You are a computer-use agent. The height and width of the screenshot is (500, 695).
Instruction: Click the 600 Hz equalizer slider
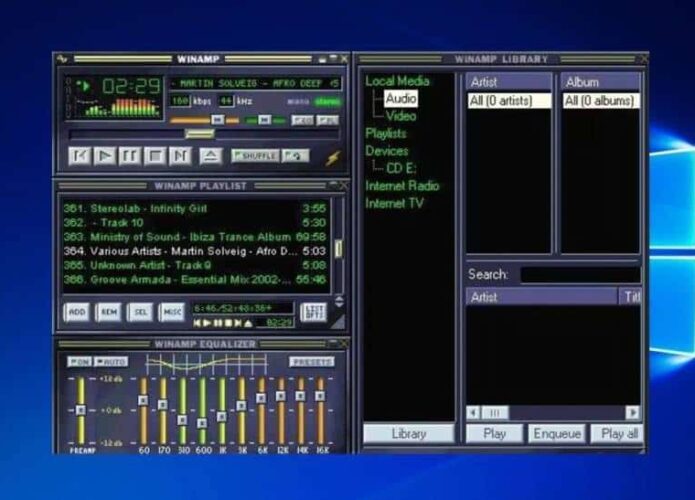(x=202, y=410)
